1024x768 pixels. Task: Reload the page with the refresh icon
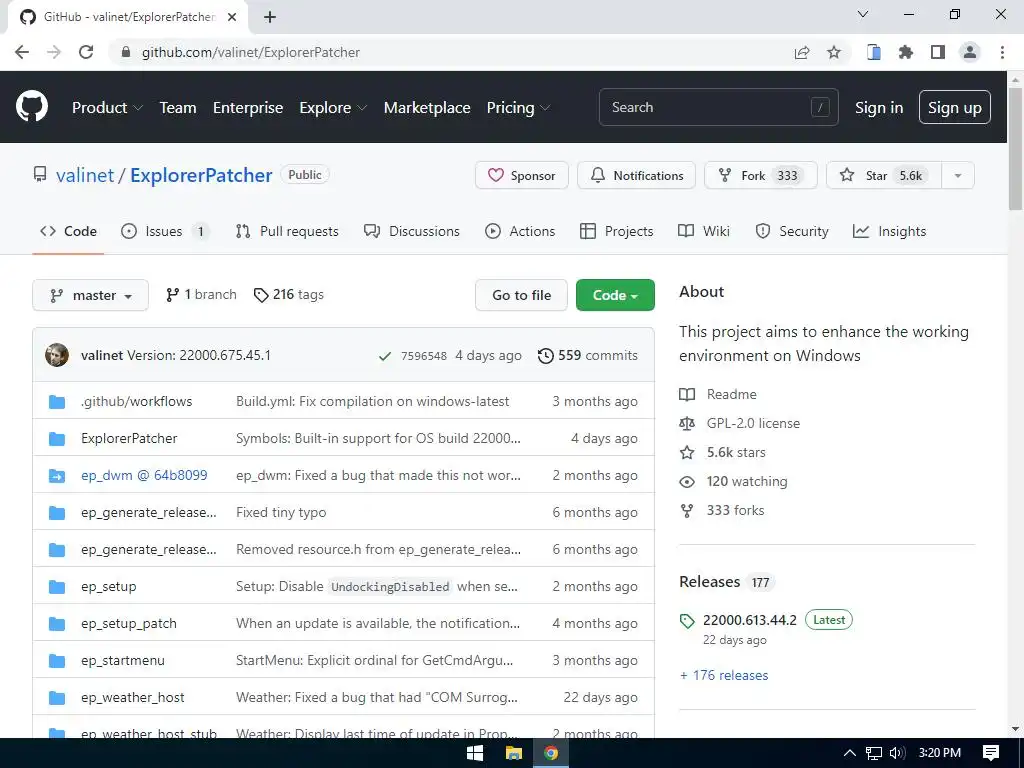pos(86,52)
